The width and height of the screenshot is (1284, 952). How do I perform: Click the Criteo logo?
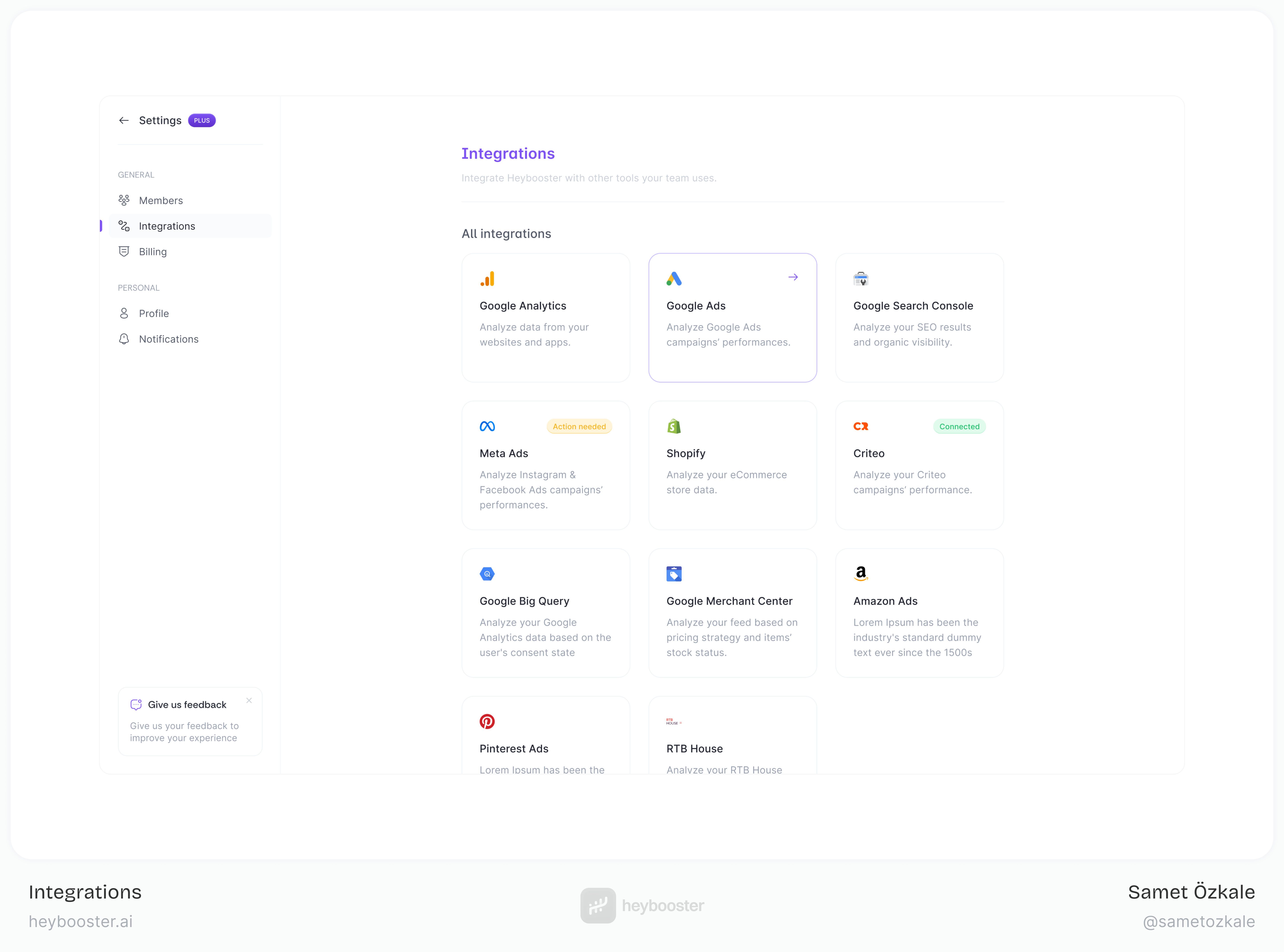pos(861,427)
